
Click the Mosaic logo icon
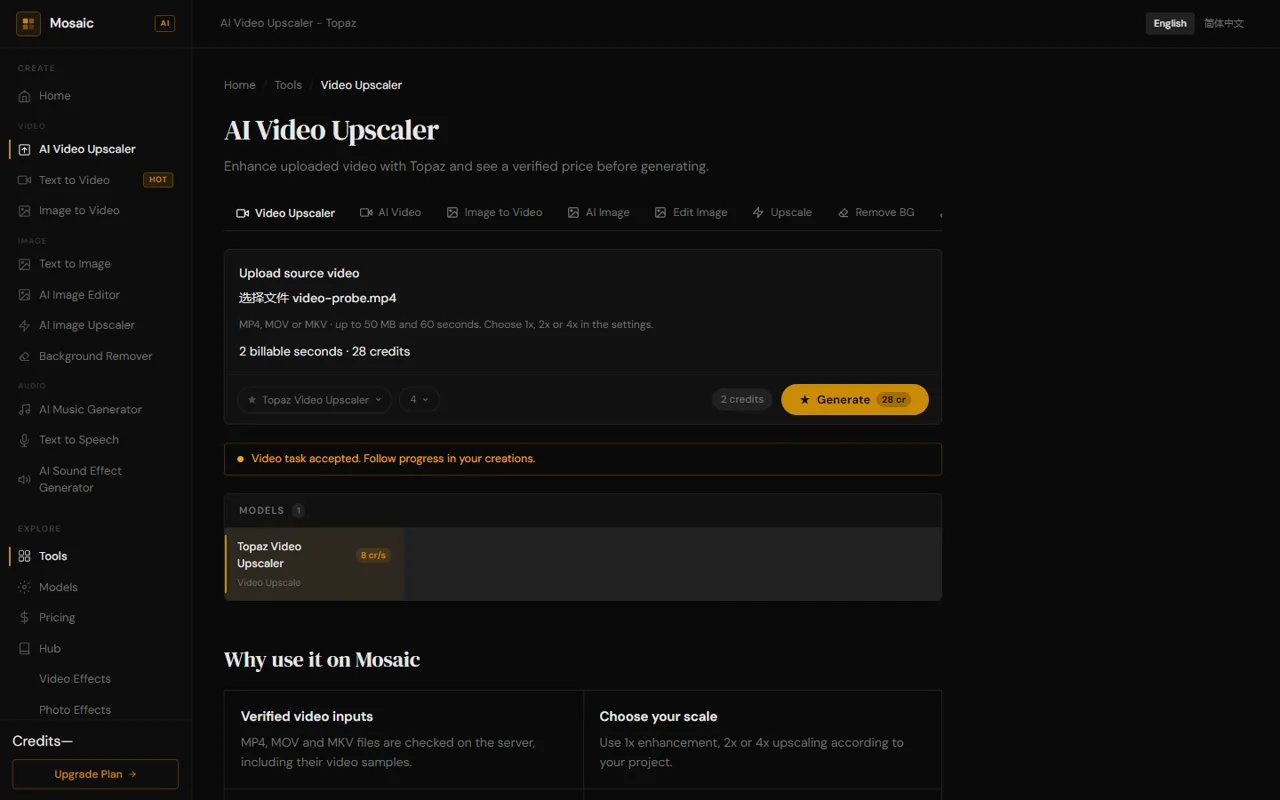(x=28, y=23)
